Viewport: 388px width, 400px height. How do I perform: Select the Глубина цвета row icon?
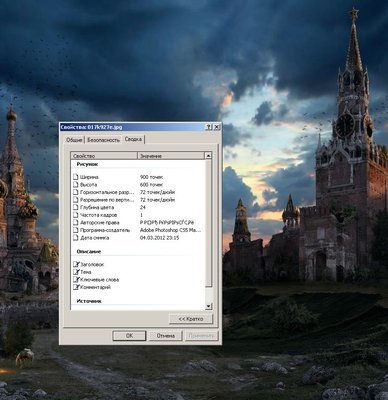pyautogui.click(x=76, y=207)
